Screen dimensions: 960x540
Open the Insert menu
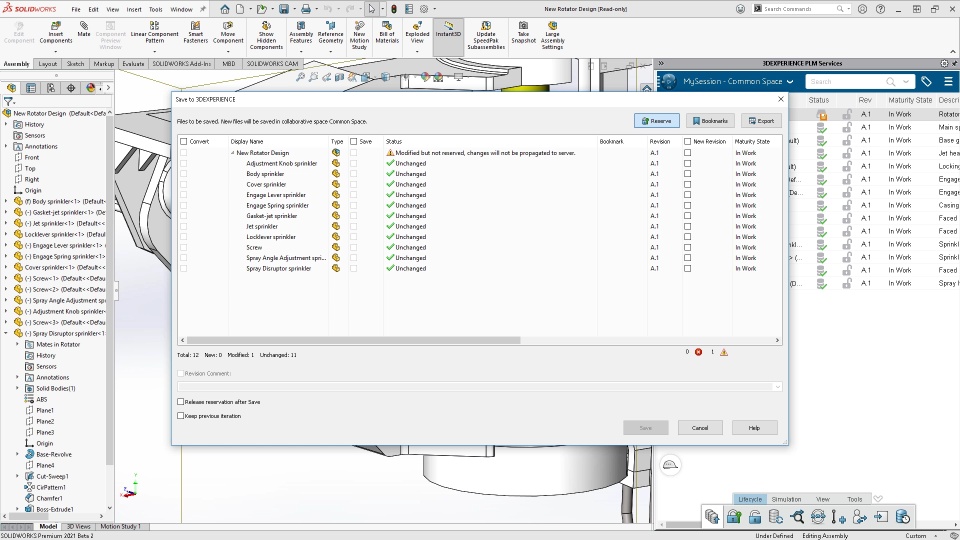click(134, 9)
